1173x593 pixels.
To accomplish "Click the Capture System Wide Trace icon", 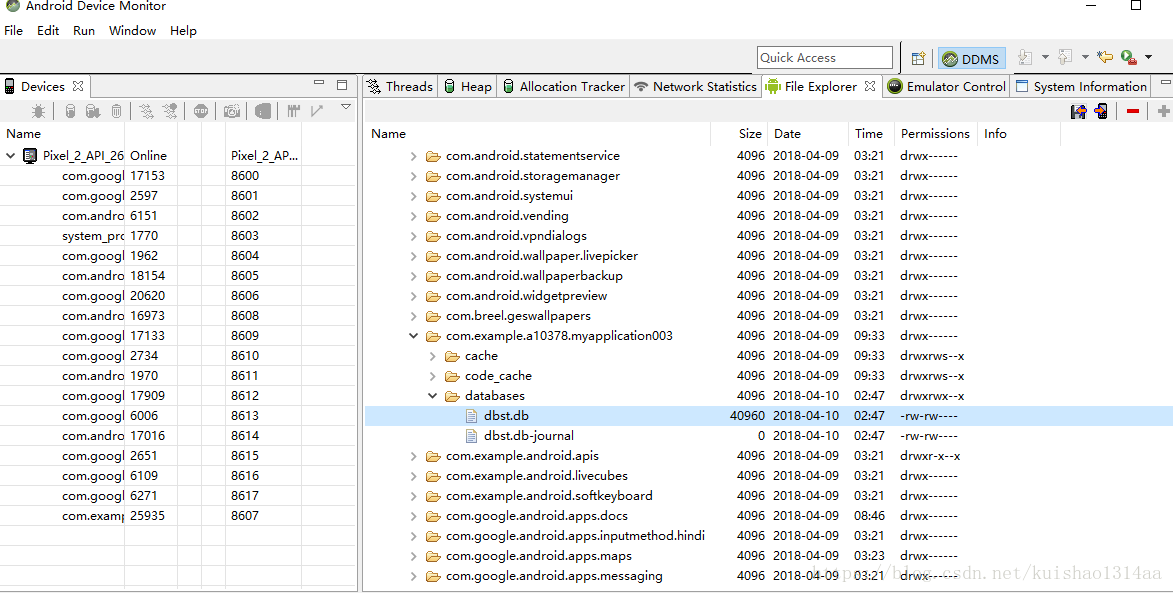I will click(x=293, y=111).
